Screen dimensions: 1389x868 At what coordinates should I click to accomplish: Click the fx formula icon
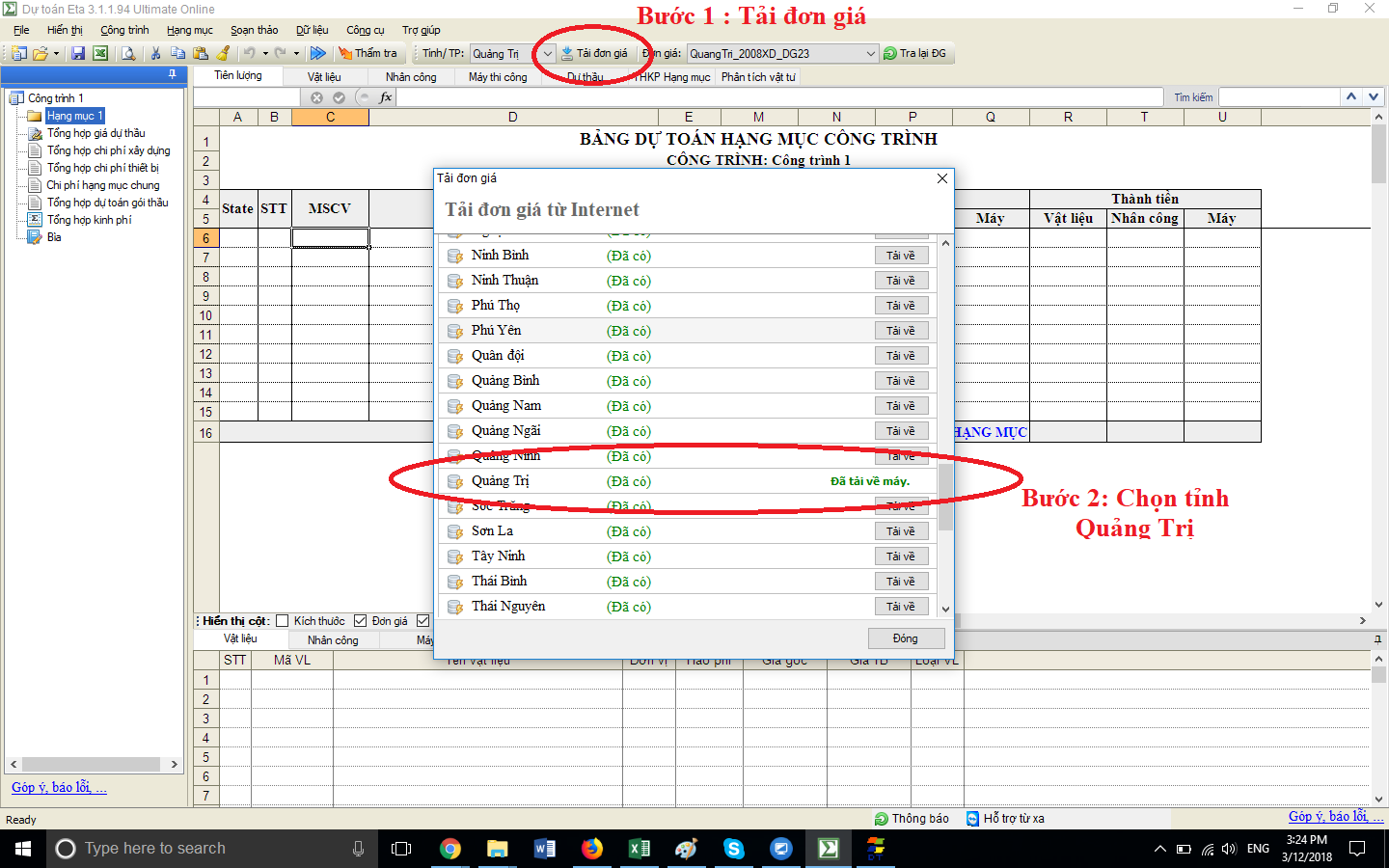pos(386,97)
